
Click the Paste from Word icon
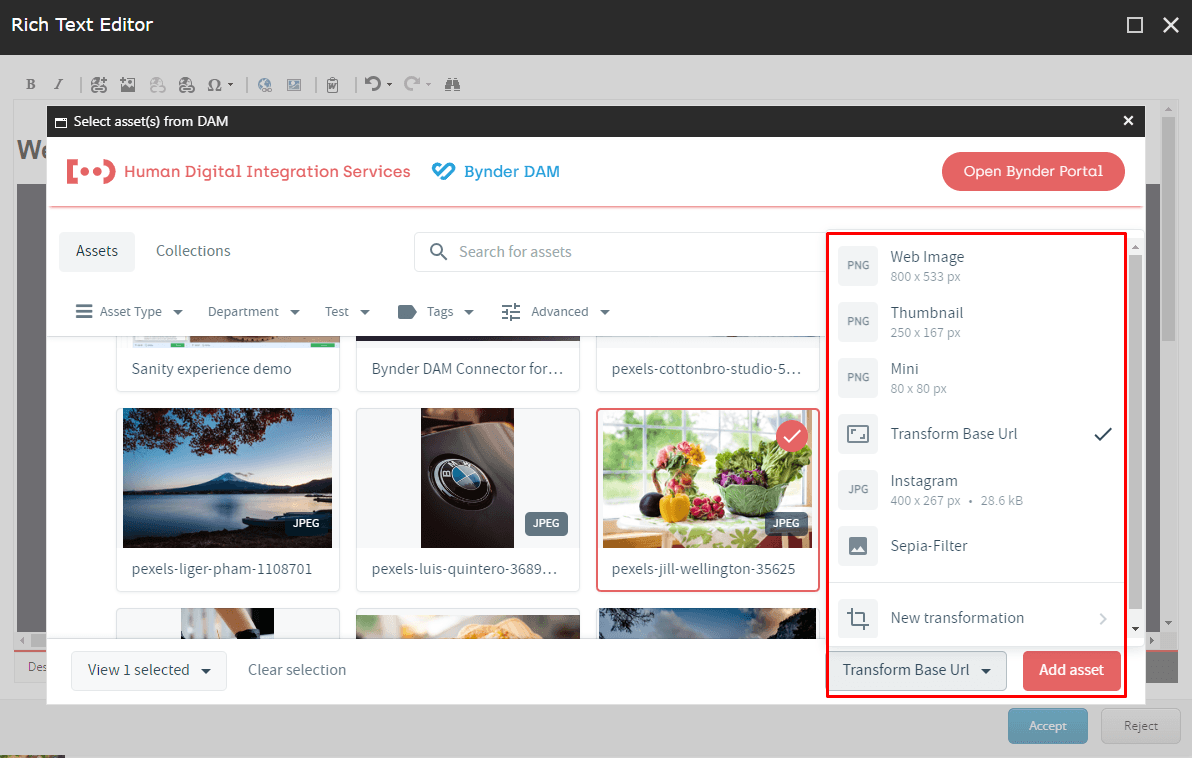point(333,85)
